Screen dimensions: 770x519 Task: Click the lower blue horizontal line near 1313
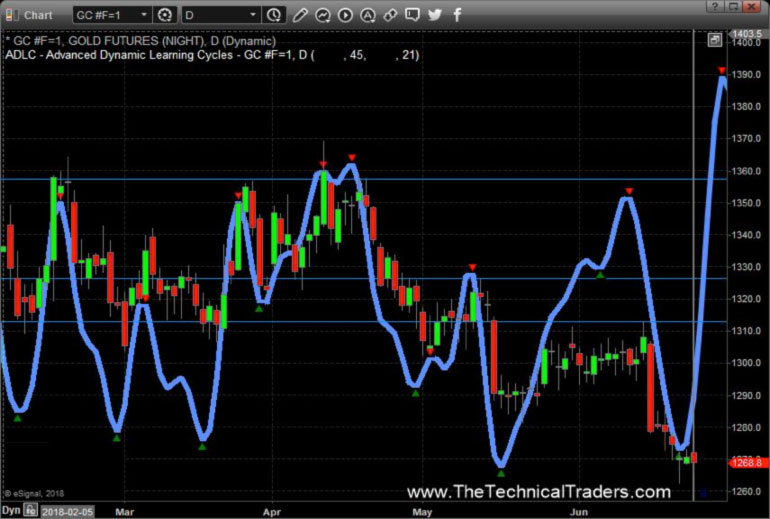(x=363, y=322)
